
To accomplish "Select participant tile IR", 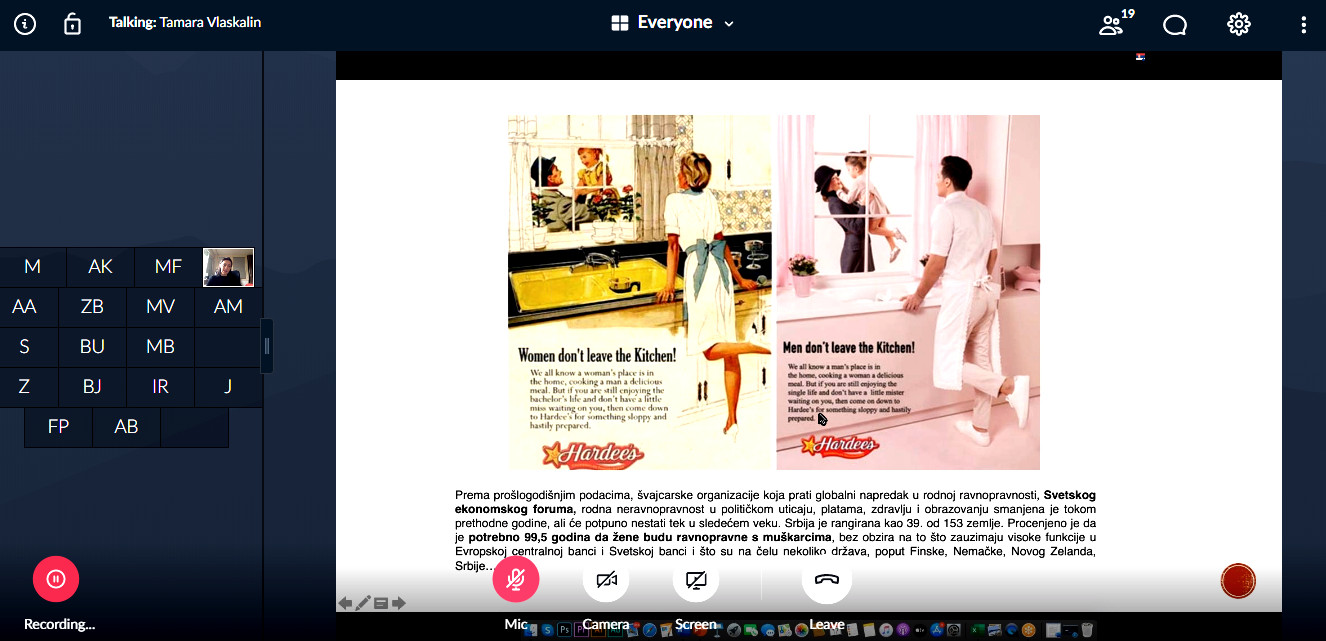I will pos(160,387).
